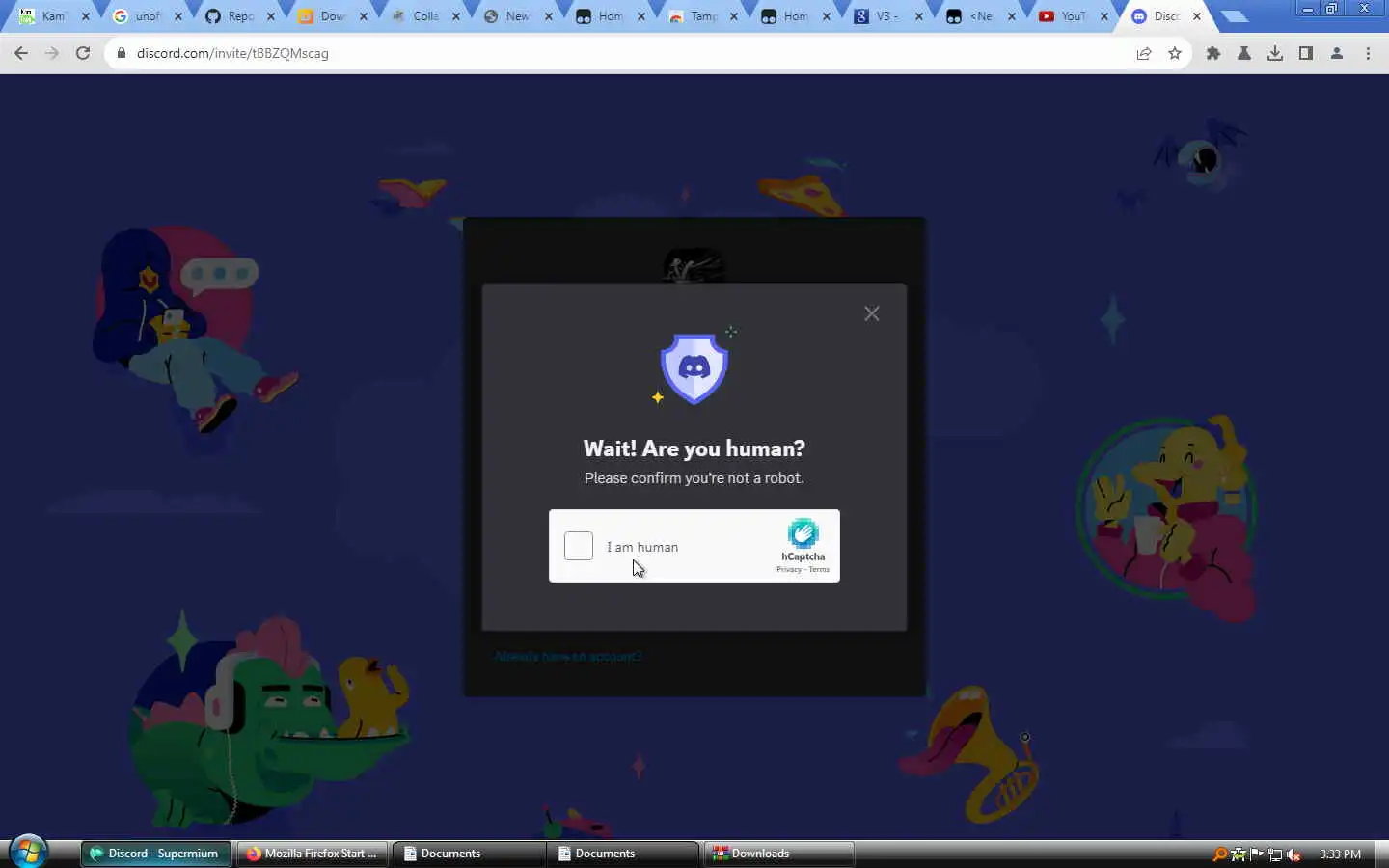The image size is (1389, 868).
Task: Close the YouTube tab
Action: tap(1104, 16)
